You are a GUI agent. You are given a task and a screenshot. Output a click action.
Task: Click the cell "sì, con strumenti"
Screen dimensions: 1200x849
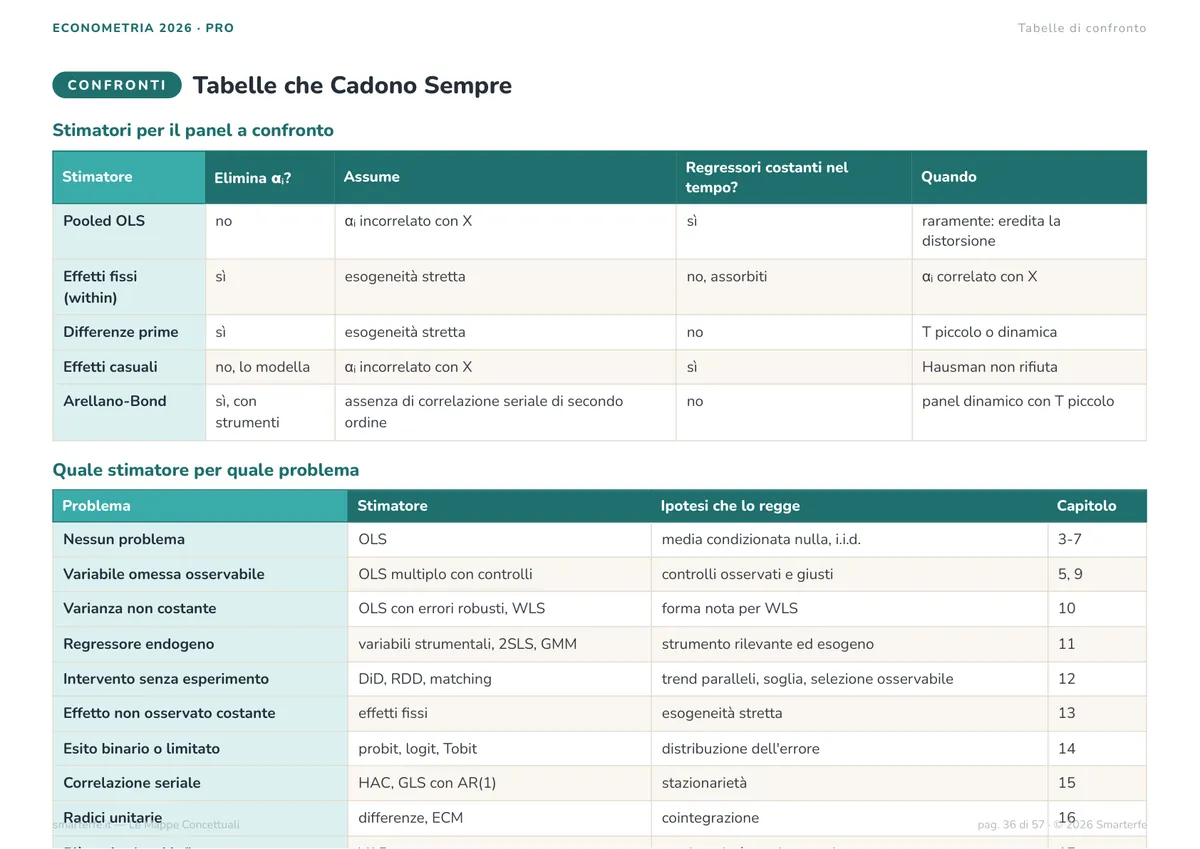pos(270,412)
